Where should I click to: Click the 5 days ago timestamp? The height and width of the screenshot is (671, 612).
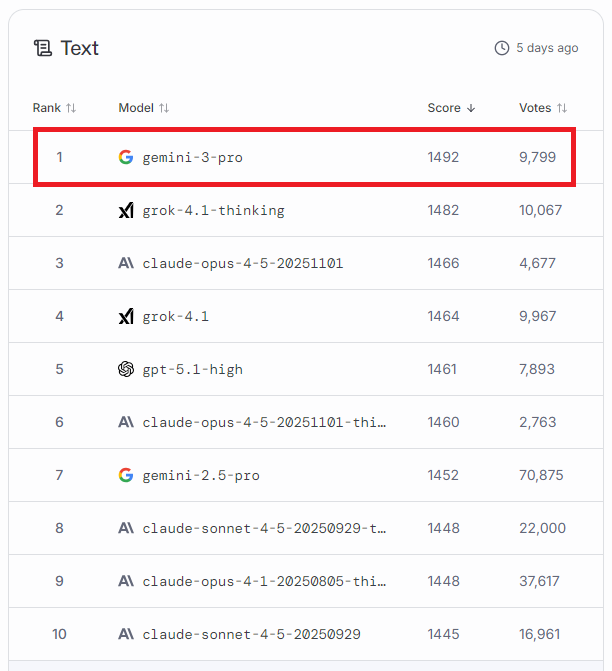(x=547, y=48)
